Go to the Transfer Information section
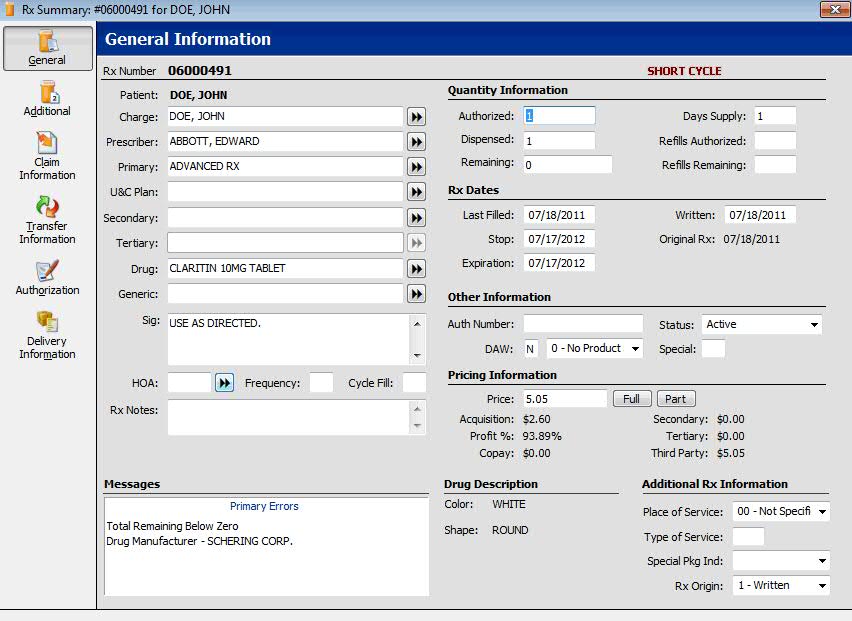 pos(47,221)
